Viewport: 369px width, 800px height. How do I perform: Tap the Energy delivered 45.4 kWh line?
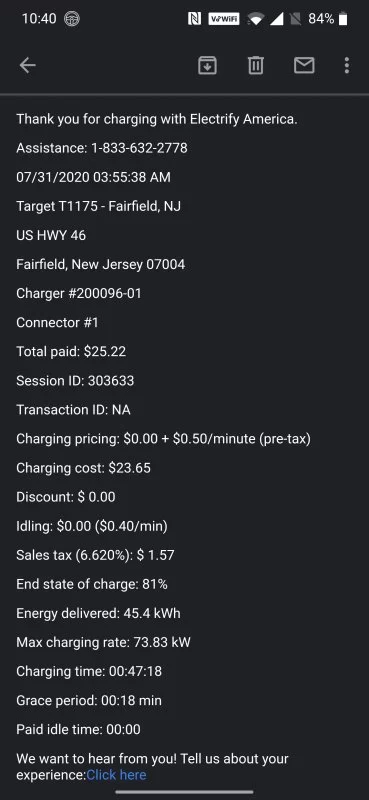99,613
